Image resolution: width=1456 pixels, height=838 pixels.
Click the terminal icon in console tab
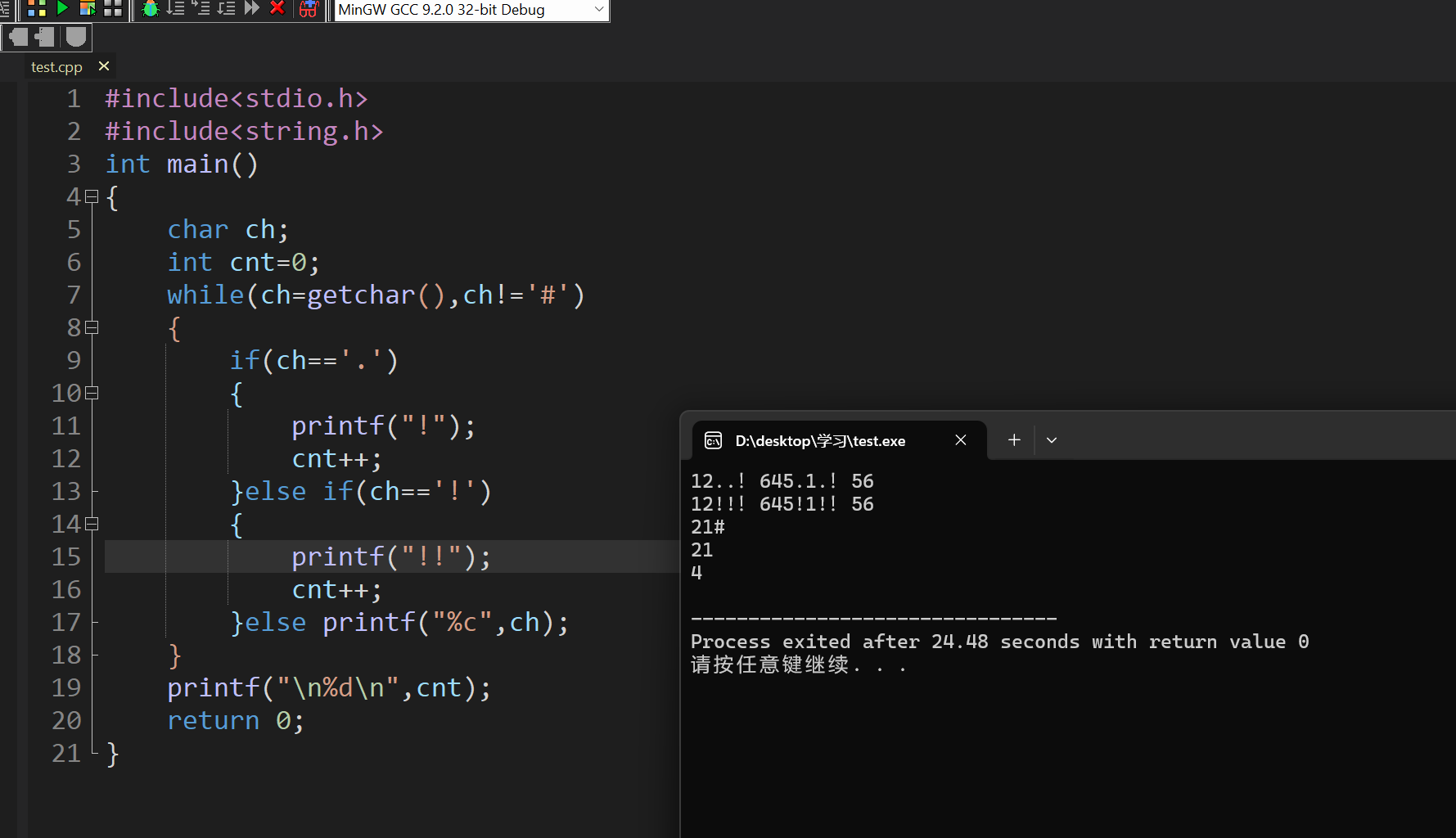coord(713,440)
